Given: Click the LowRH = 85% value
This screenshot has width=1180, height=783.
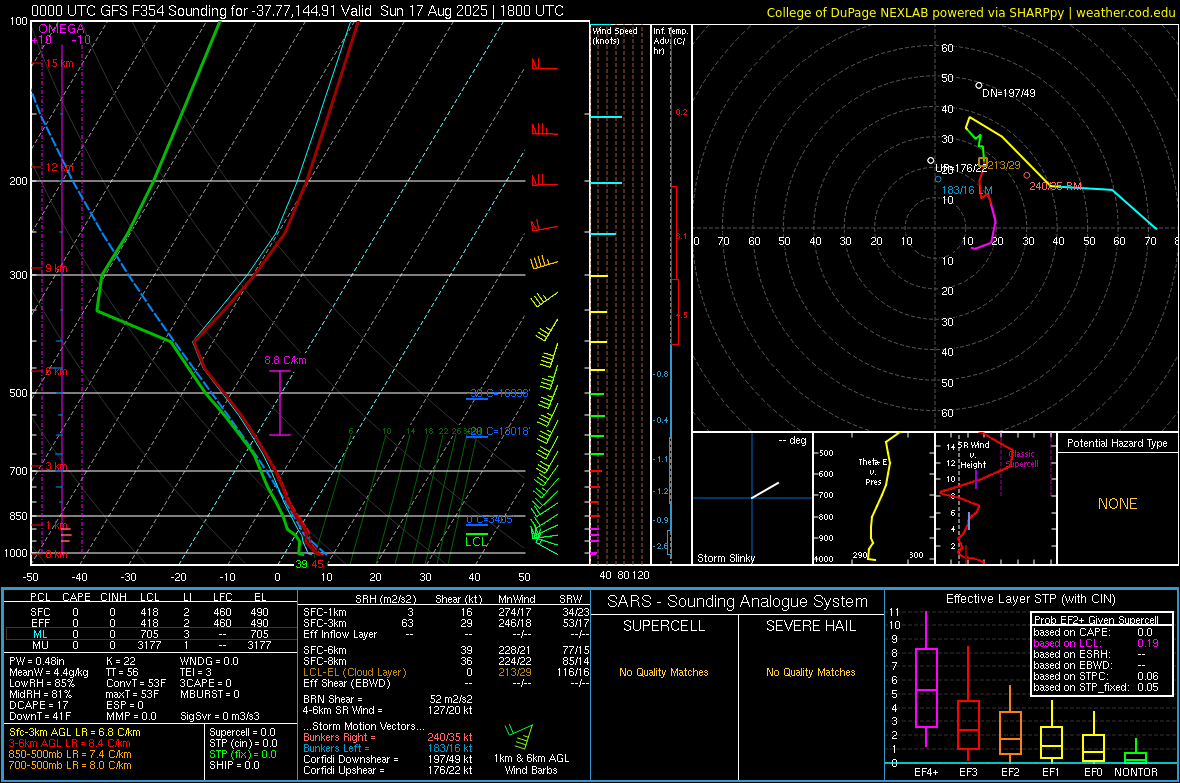Looking at the screenshot, I should pos(42,683).
